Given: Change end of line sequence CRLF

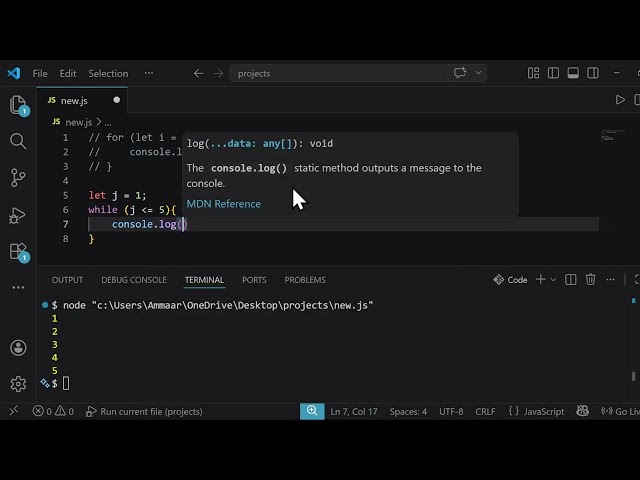Looking at the screenshot, I should pos(485,411).
